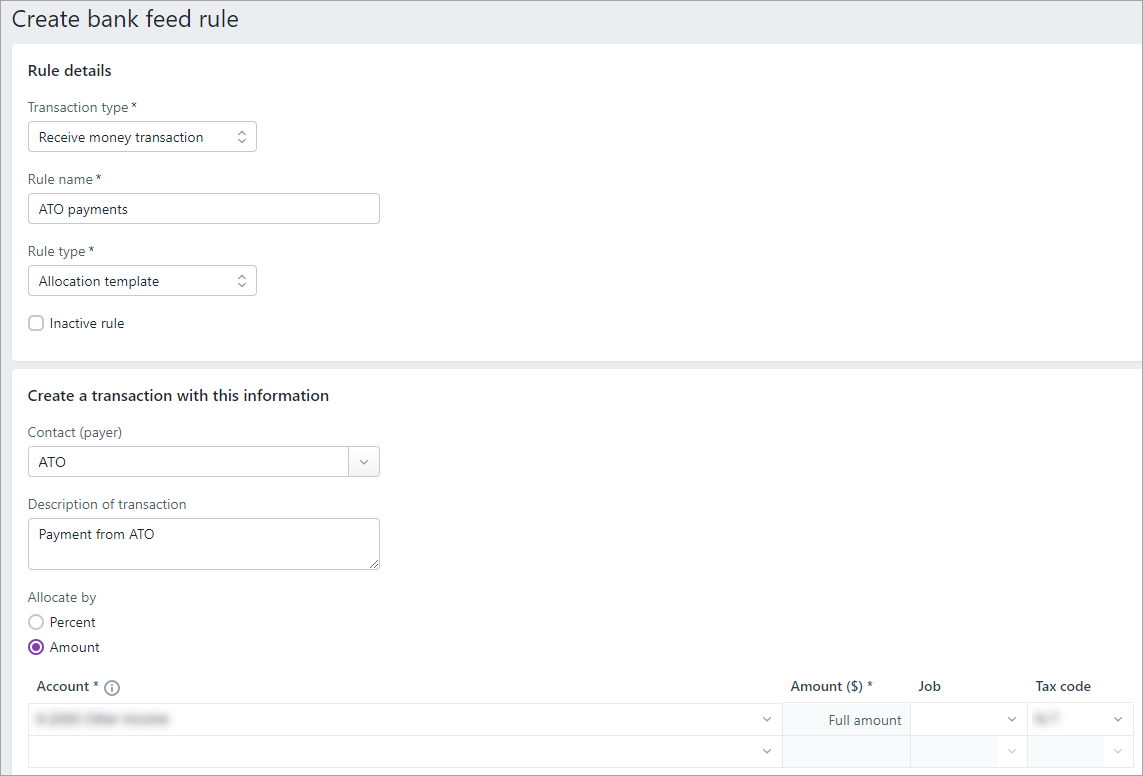Click the Rule details section heading

(x=69, y=70)
